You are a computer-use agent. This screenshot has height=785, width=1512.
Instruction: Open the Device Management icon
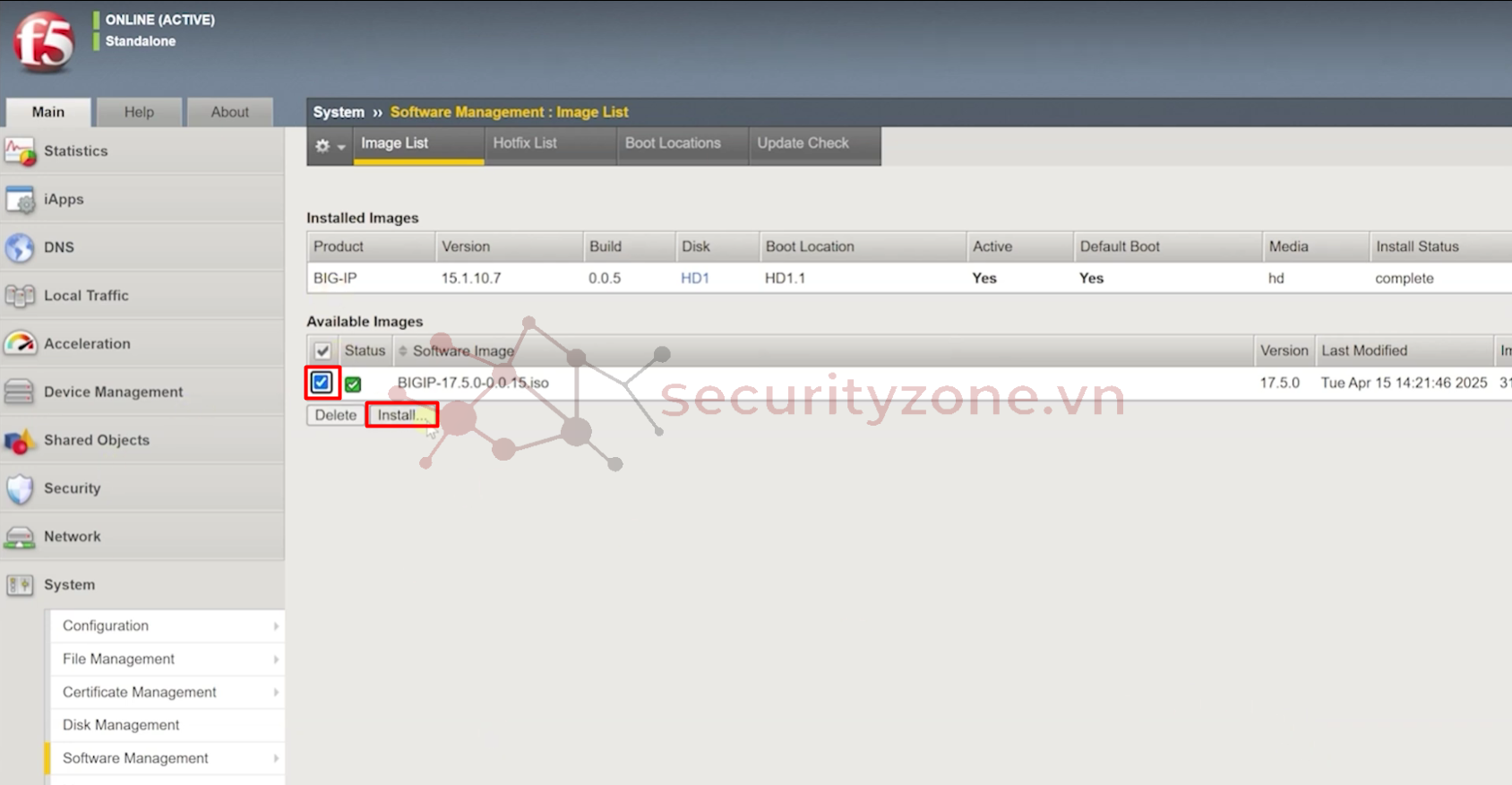pos(20,392)
